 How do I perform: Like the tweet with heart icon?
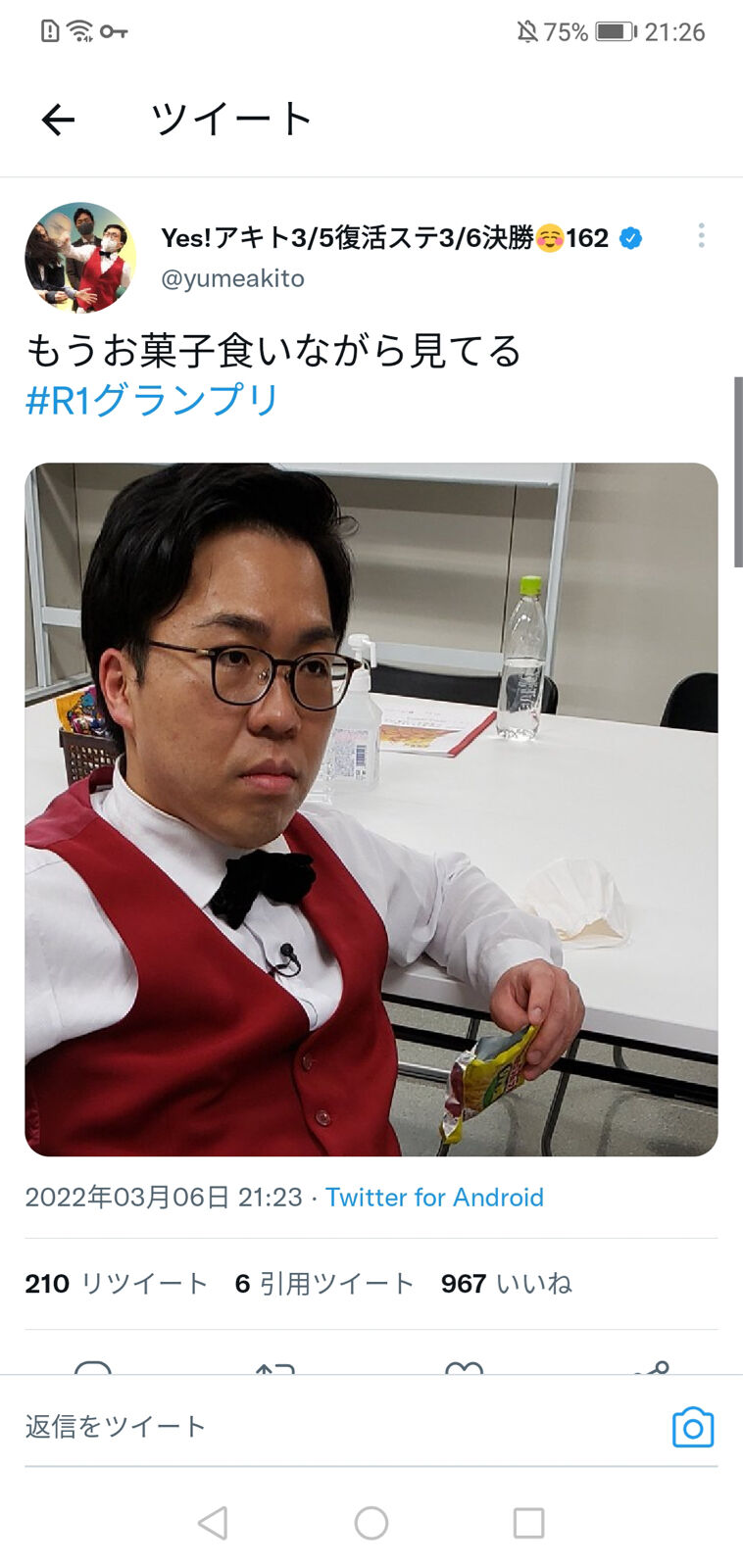(464, 1367)
